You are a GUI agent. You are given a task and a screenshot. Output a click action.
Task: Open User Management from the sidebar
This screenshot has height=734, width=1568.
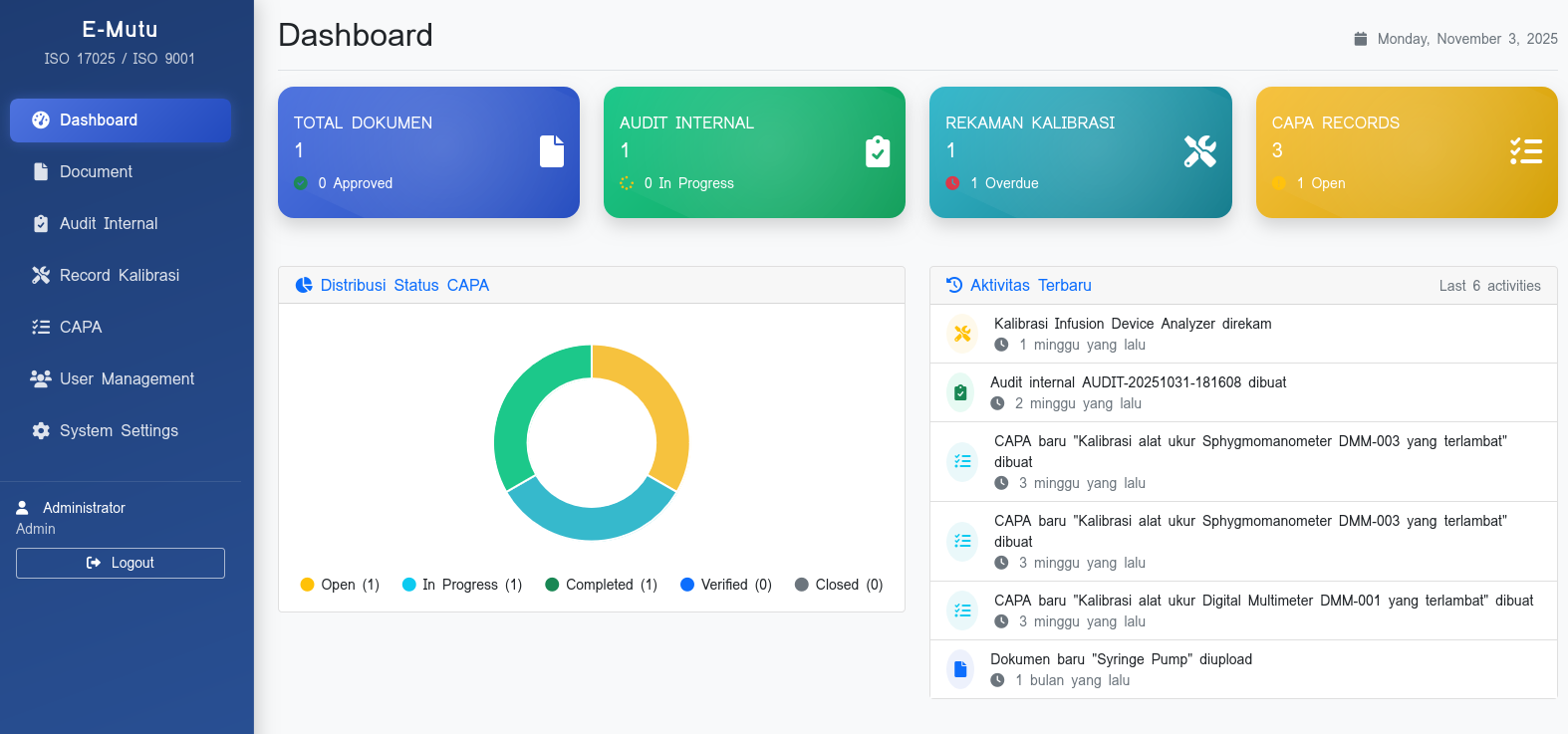(x=127, y=379)
